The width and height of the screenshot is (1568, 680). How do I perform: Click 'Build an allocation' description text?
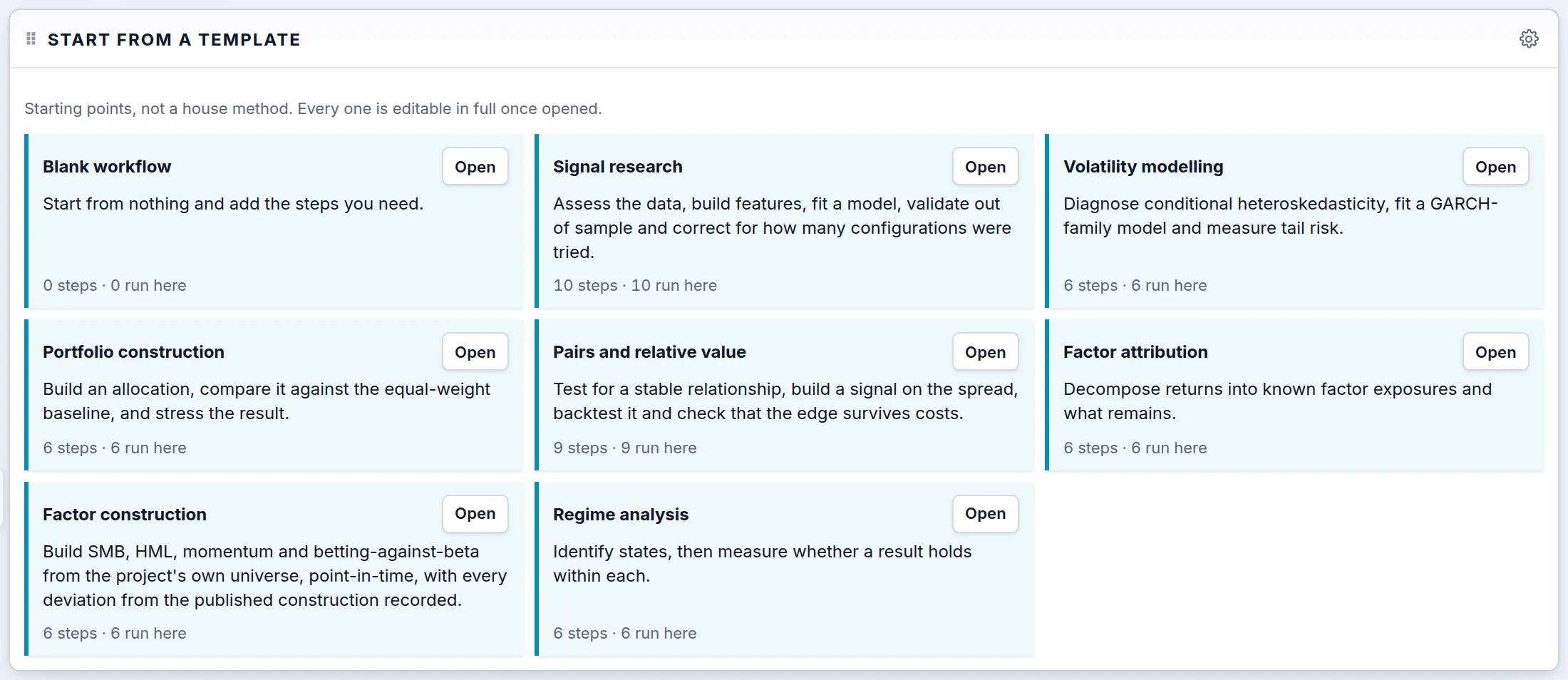point(267,401)
